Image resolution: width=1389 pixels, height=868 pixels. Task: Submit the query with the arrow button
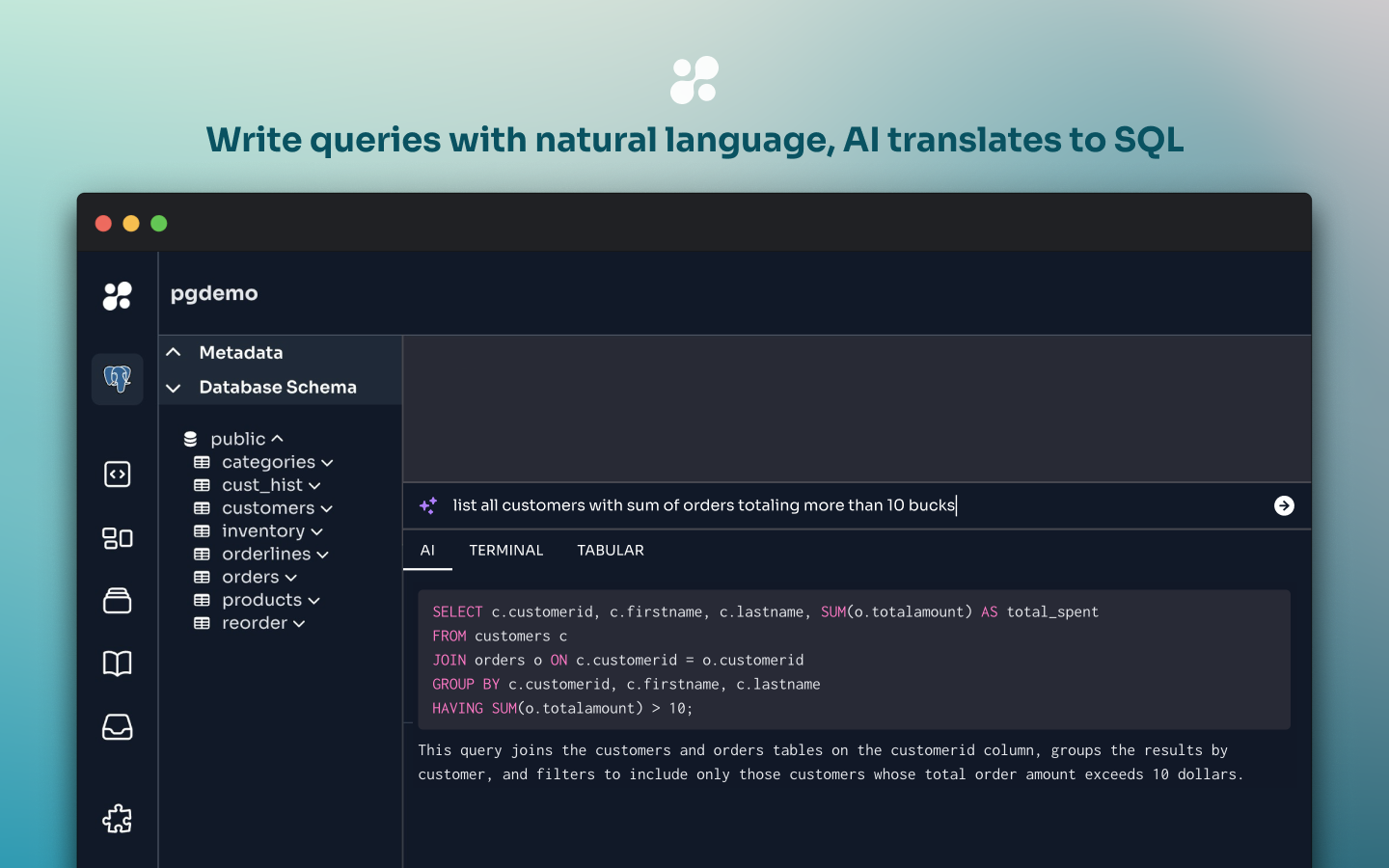(1283, 504)
